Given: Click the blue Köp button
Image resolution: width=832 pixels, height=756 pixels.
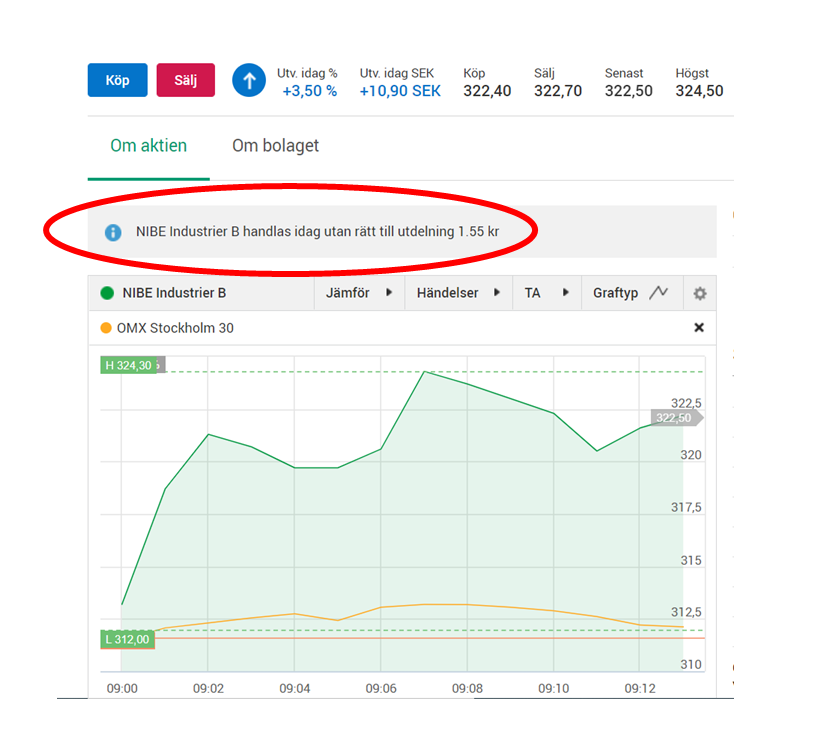Looking at the screenshot, I should 117,80.
